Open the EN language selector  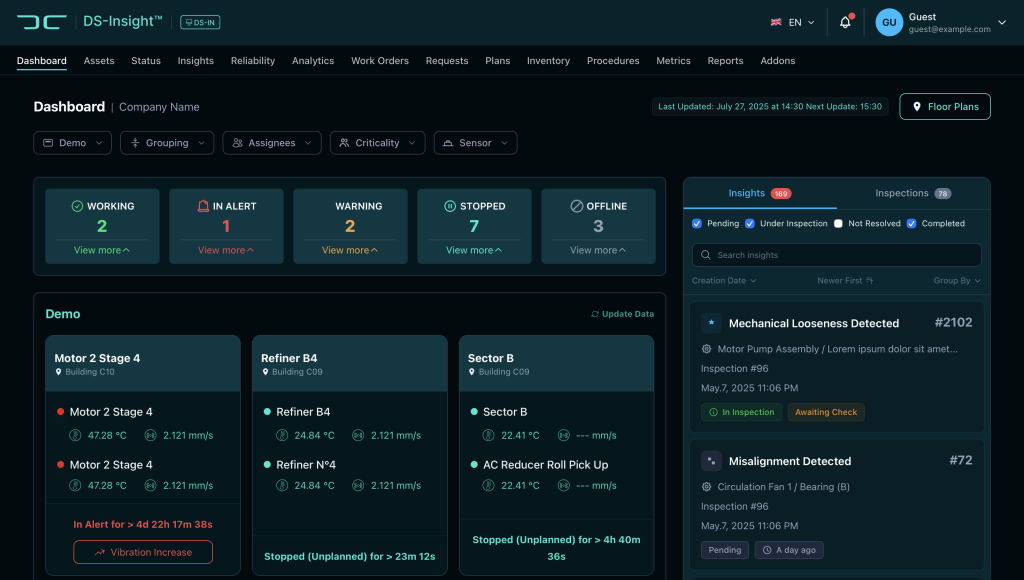pyautogui.click(x=792, y=22)
